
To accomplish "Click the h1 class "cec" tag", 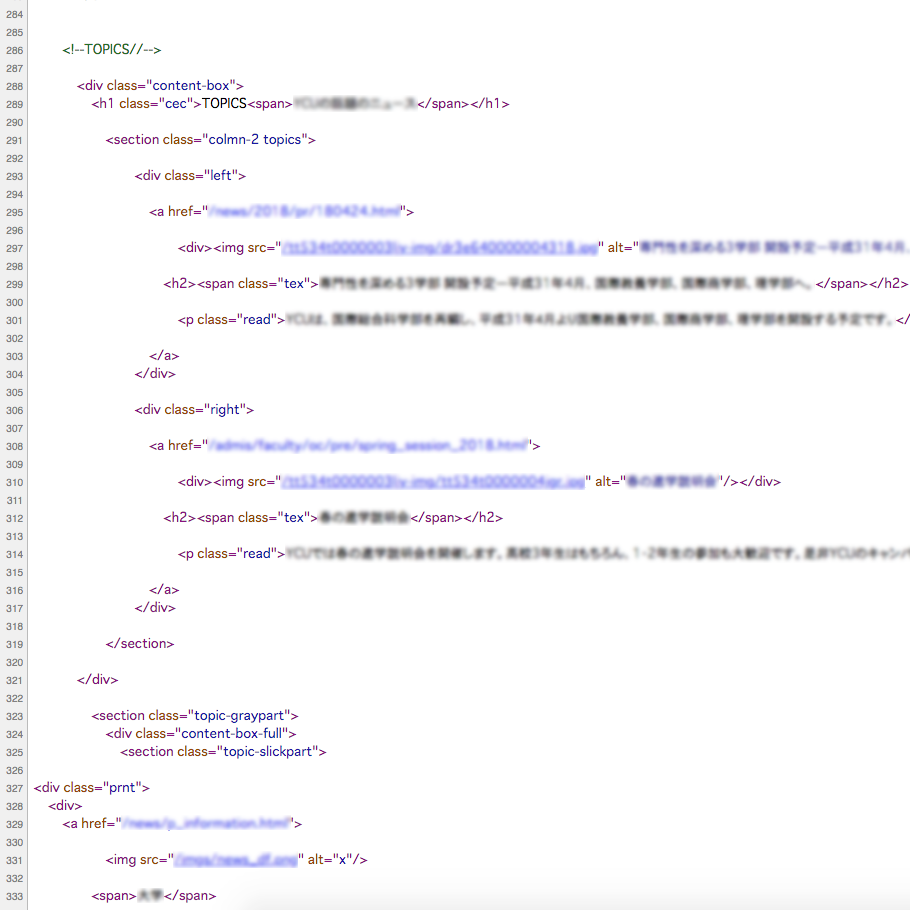I will (147, 104).
